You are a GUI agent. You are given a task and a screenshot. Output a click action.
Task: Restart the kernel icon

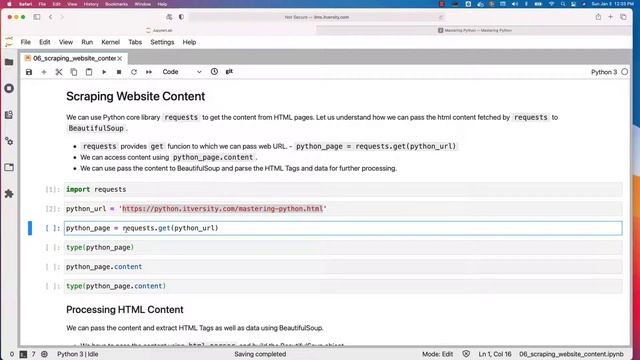134,72
